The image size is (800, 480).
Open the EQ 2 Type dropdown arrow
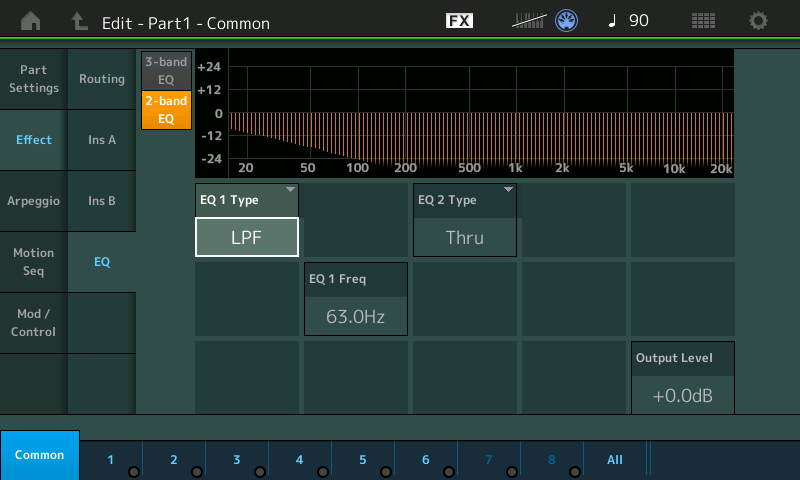(508, 190)
